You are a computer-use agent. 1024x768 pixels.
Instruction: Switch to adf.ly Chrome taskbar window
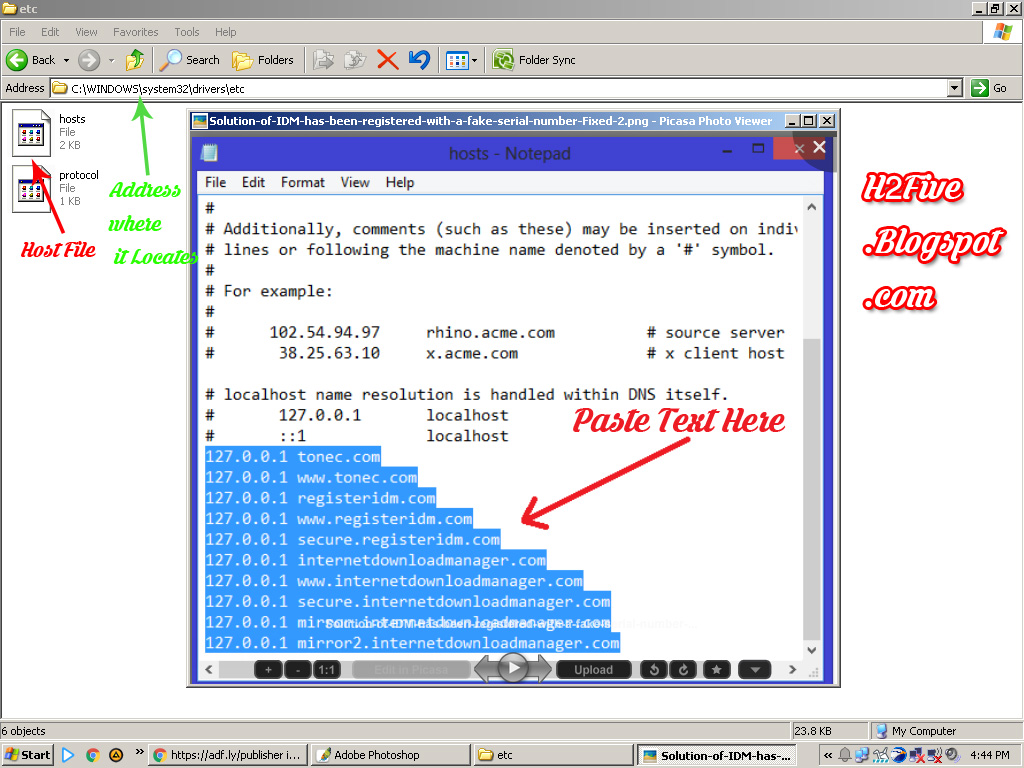(x=228, y=755)
